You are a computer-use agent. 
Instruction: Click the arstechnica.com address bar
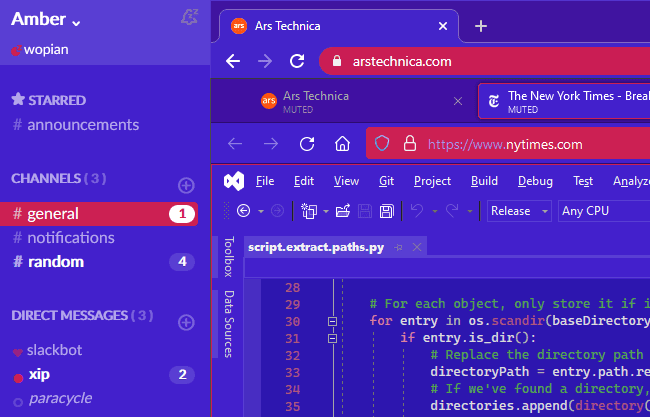pos(484,61)
